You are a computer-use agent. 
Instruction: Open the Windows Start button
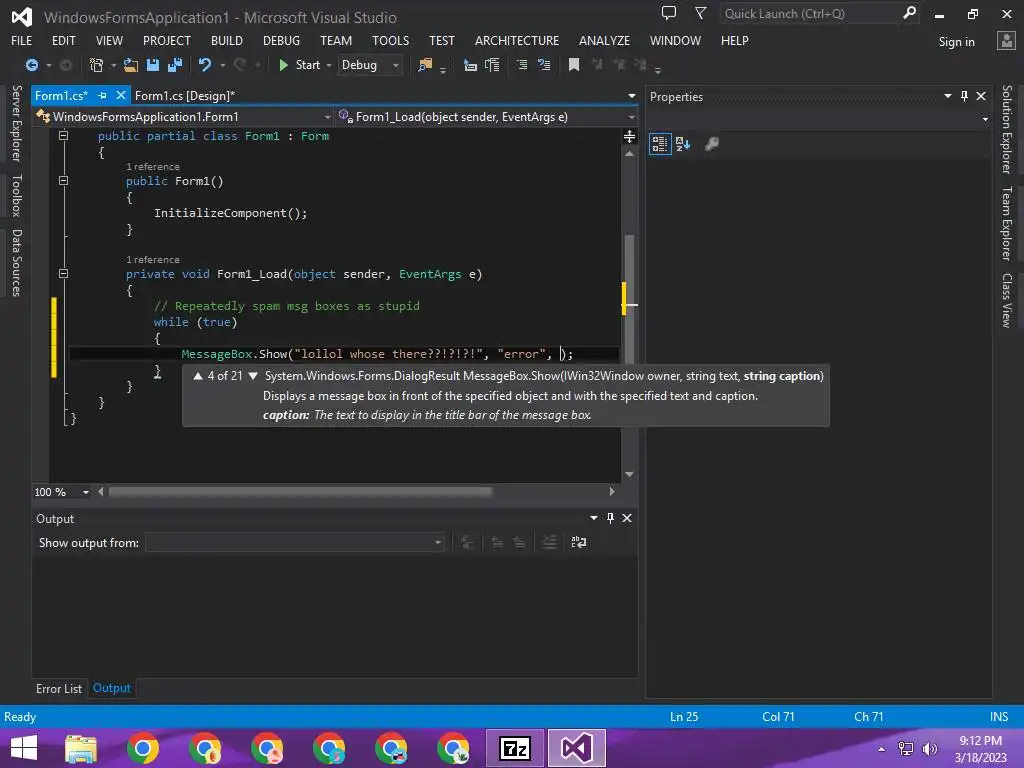point(25,748)
